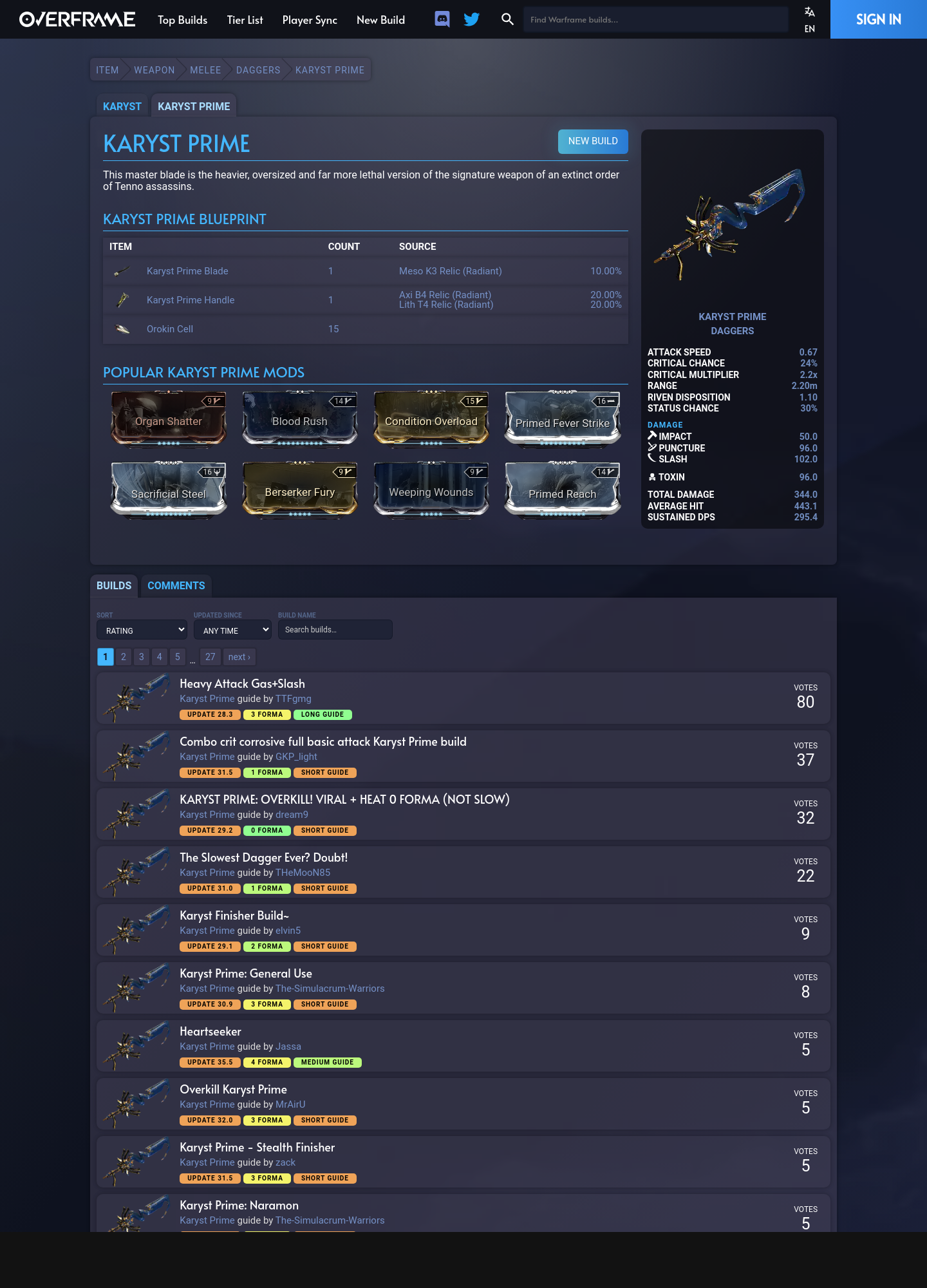Click weapon thumbnail for Heavy Attack Gas+Slash build
This screenshot has height=1288, width=927.
138,698
